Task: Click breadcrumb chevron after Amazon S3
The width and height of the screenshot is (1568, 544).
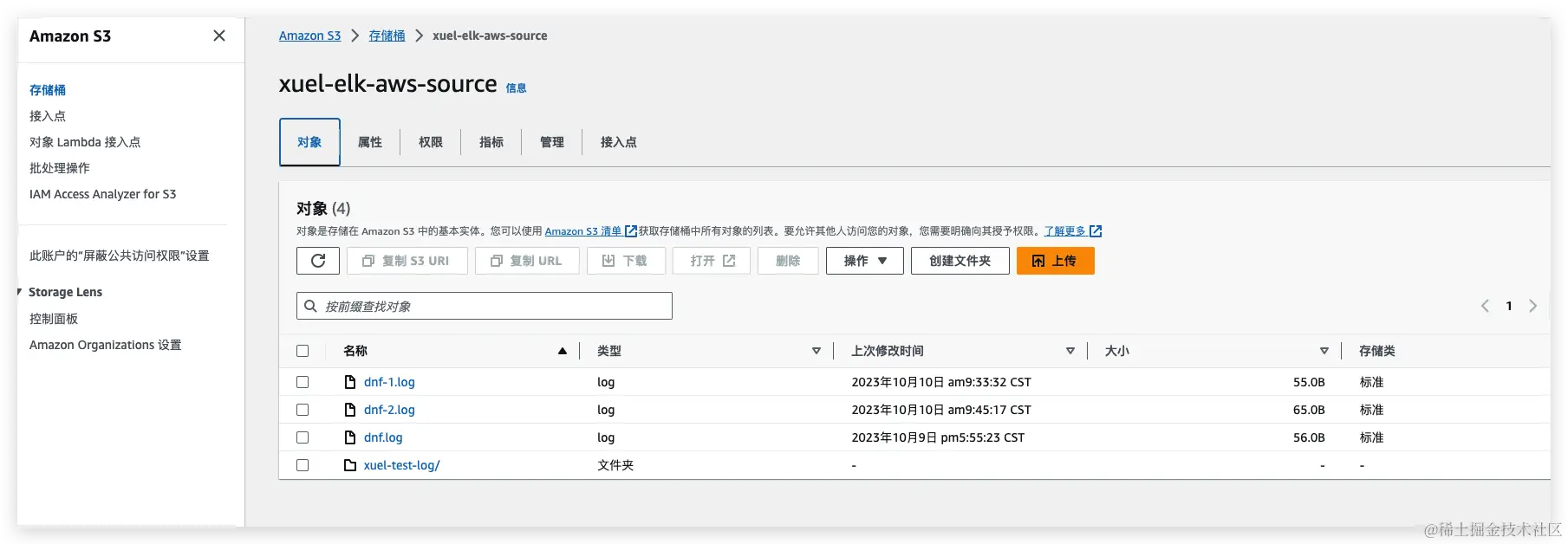Action: (355, 36)
